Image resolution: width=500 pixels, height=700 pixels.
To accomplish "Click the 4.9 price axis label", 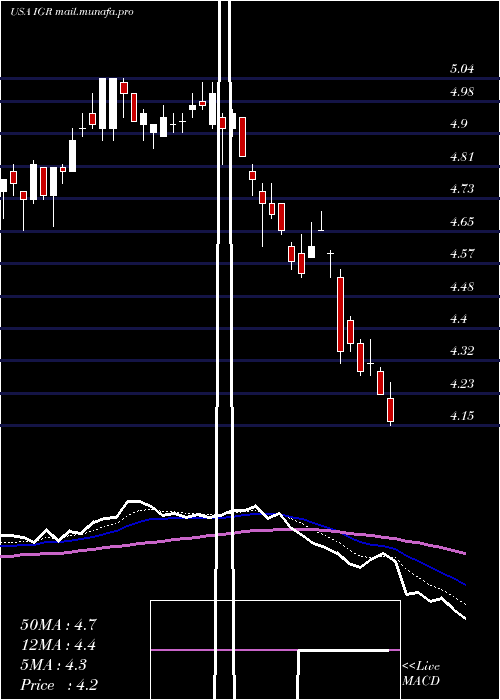I will coord(458,124).
